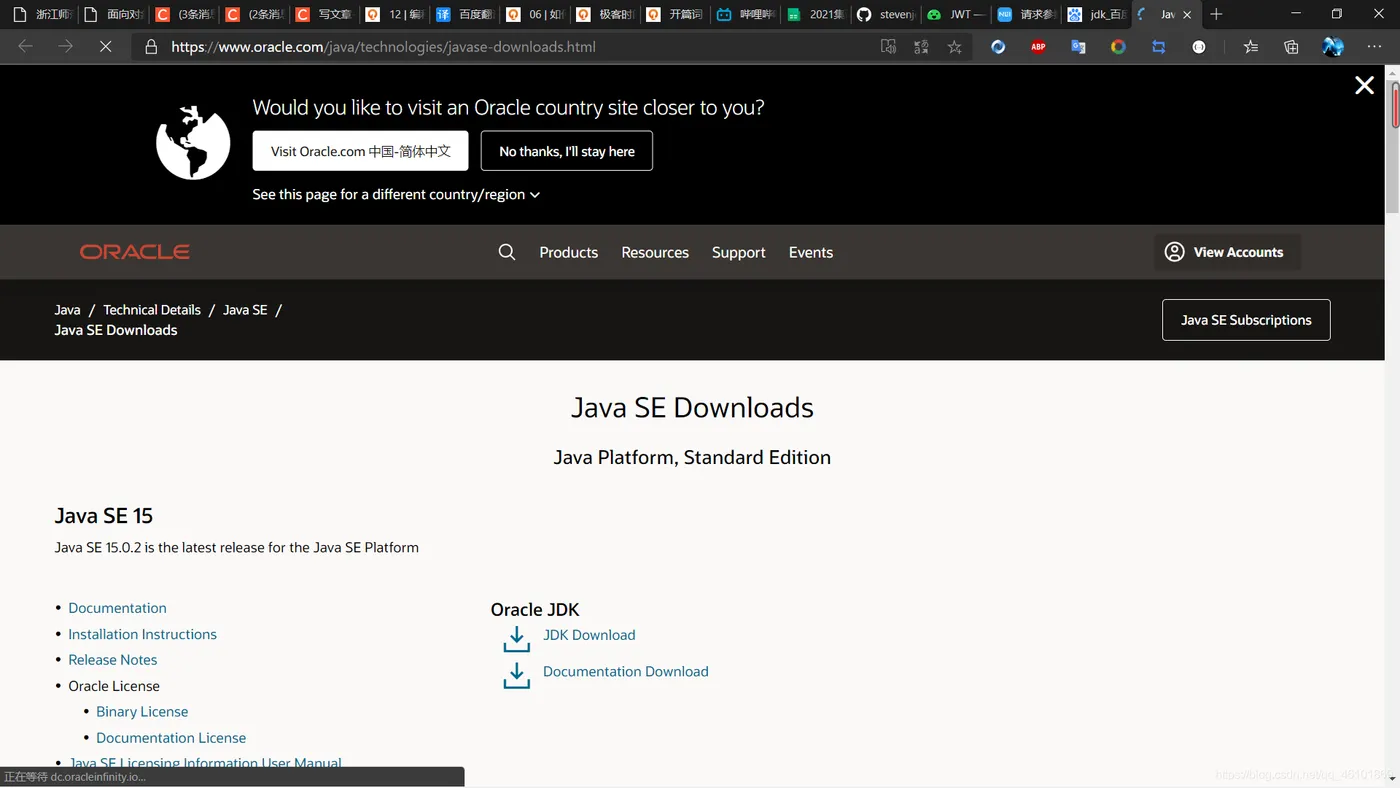
Task: Stop loading the page
Action: pyautogui.click(x=105, y=47)
